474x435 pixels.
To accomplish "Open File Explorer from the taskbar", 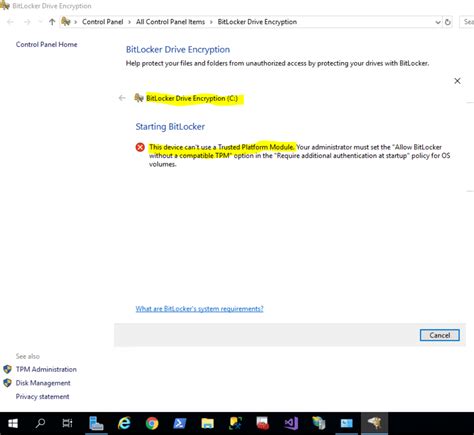I will click(207, 423).
